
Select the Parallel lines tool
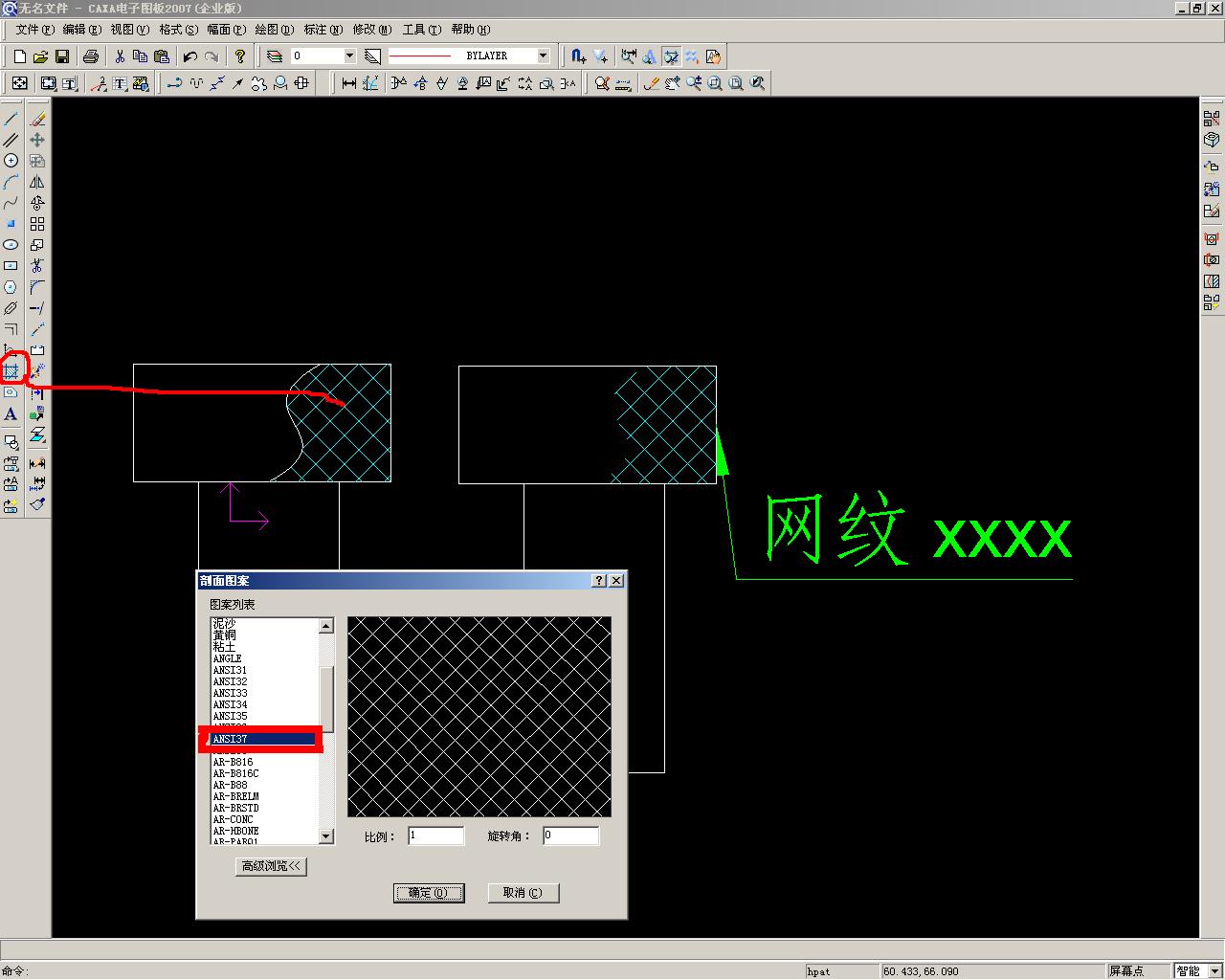point(11,140)
